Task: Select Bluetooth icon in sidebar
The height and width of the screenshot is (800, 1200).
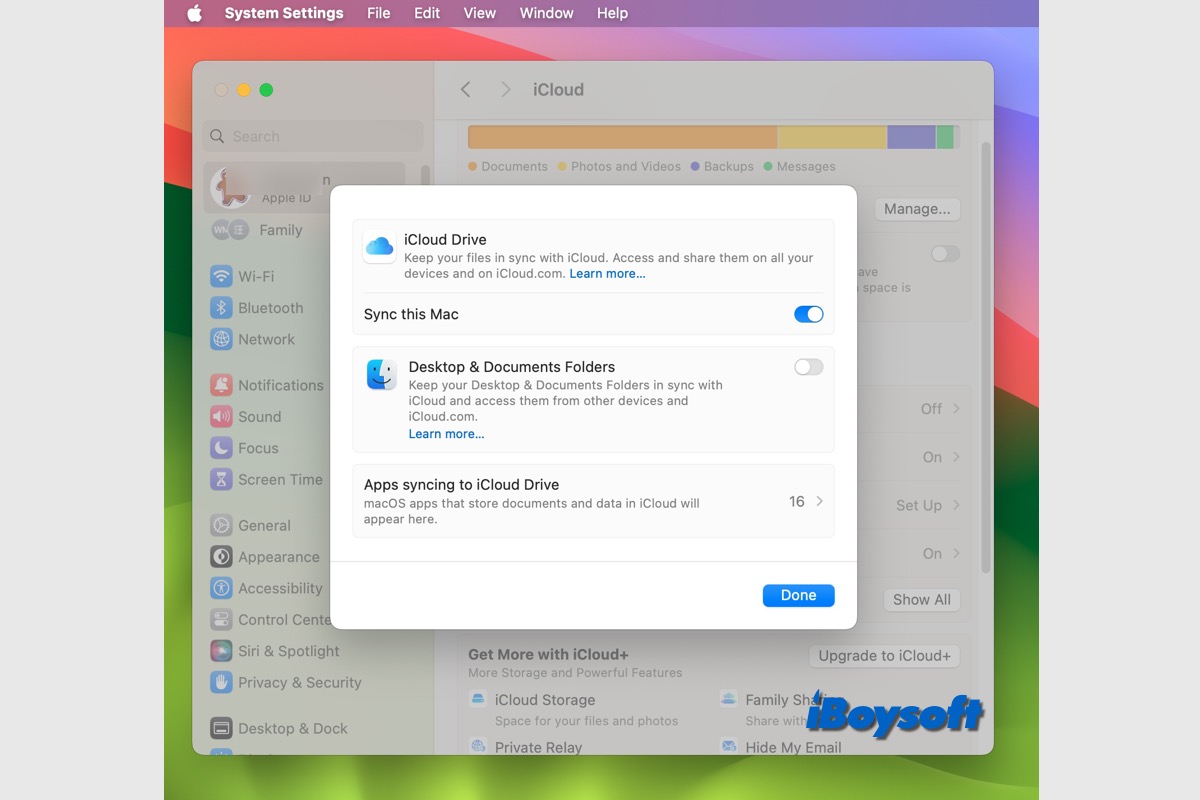Action: click(x=221, y=308)
